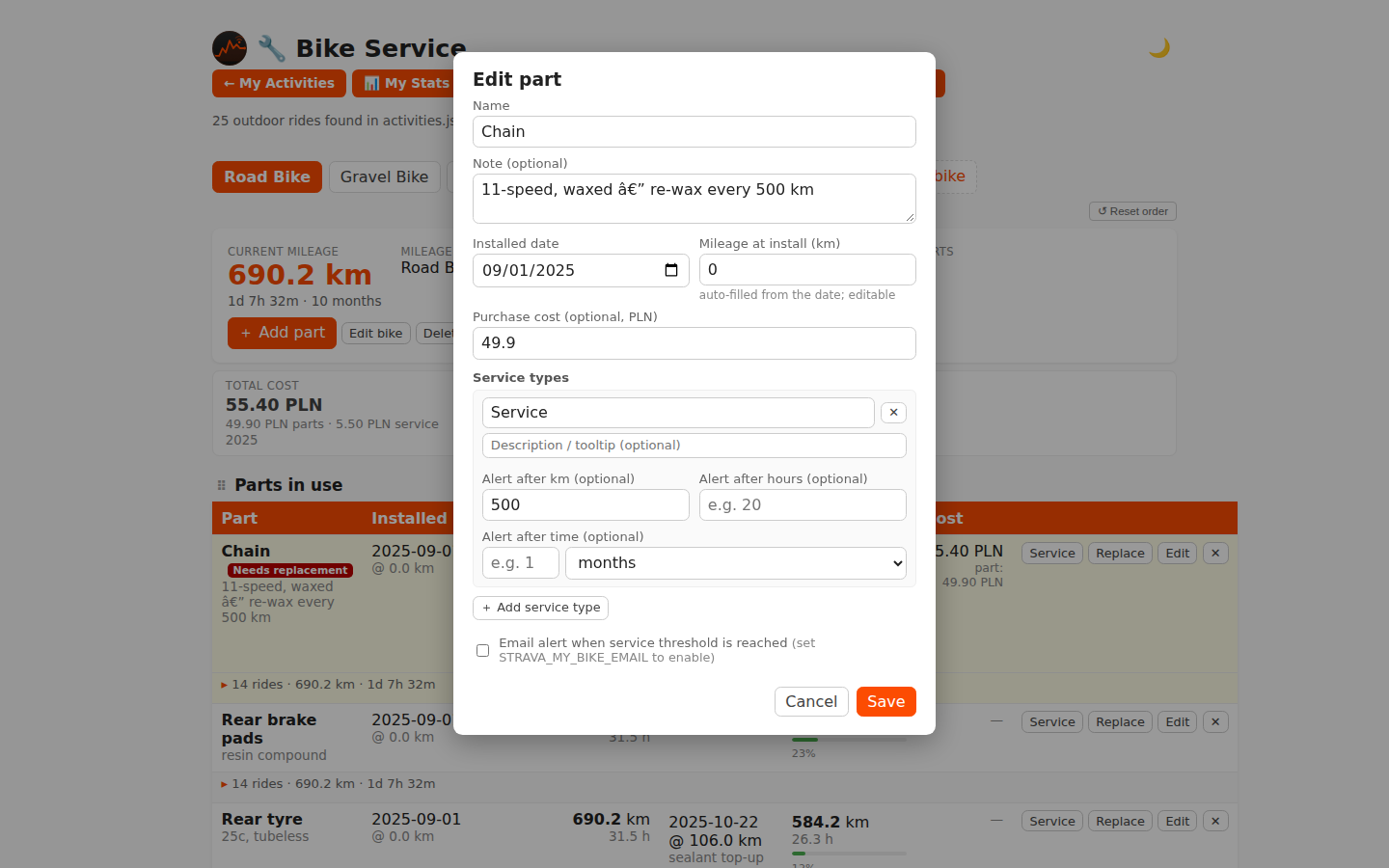Log a Service for the Chain row
The height and width of the screenshot is (868, 1389).
coord(1052,554)
